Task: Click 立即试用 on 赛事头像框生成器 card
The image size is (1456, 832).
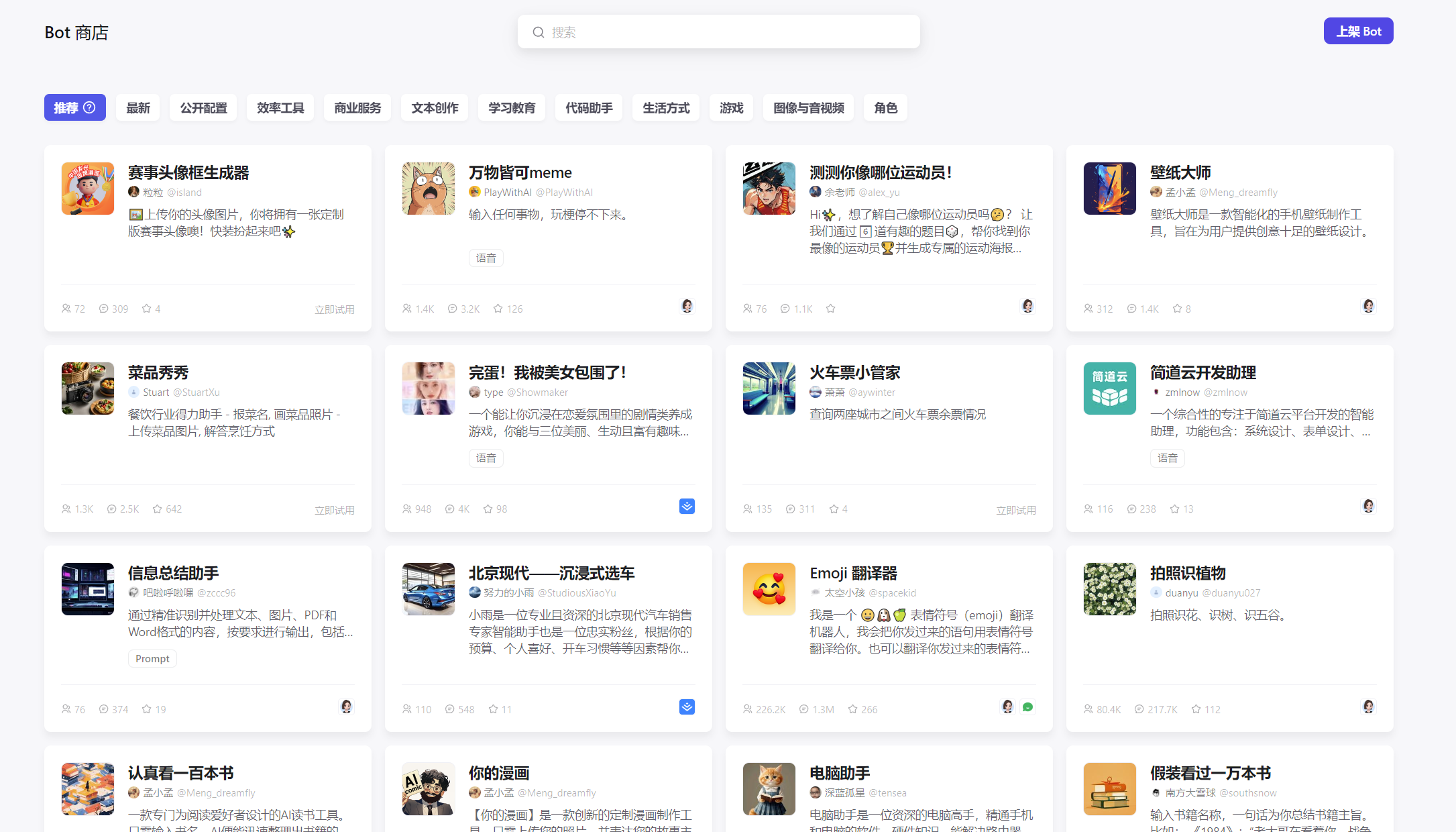Action: point(334,309)
